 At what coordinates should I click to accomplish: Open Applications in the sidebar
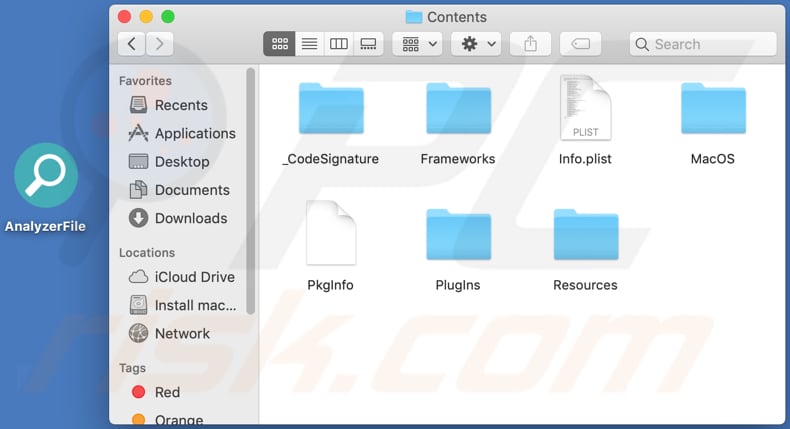[x=182, y=133]
